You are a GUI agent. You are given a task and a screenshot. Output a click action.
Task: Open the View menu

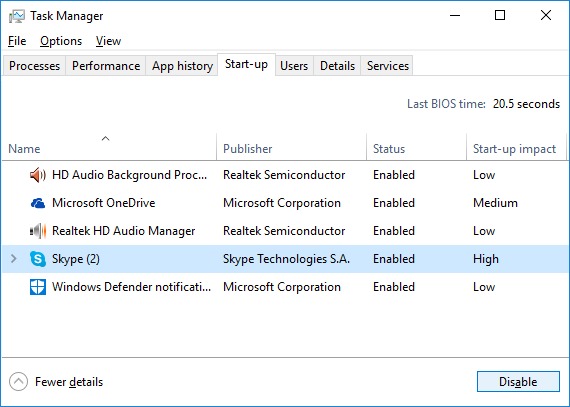[108, 41]
